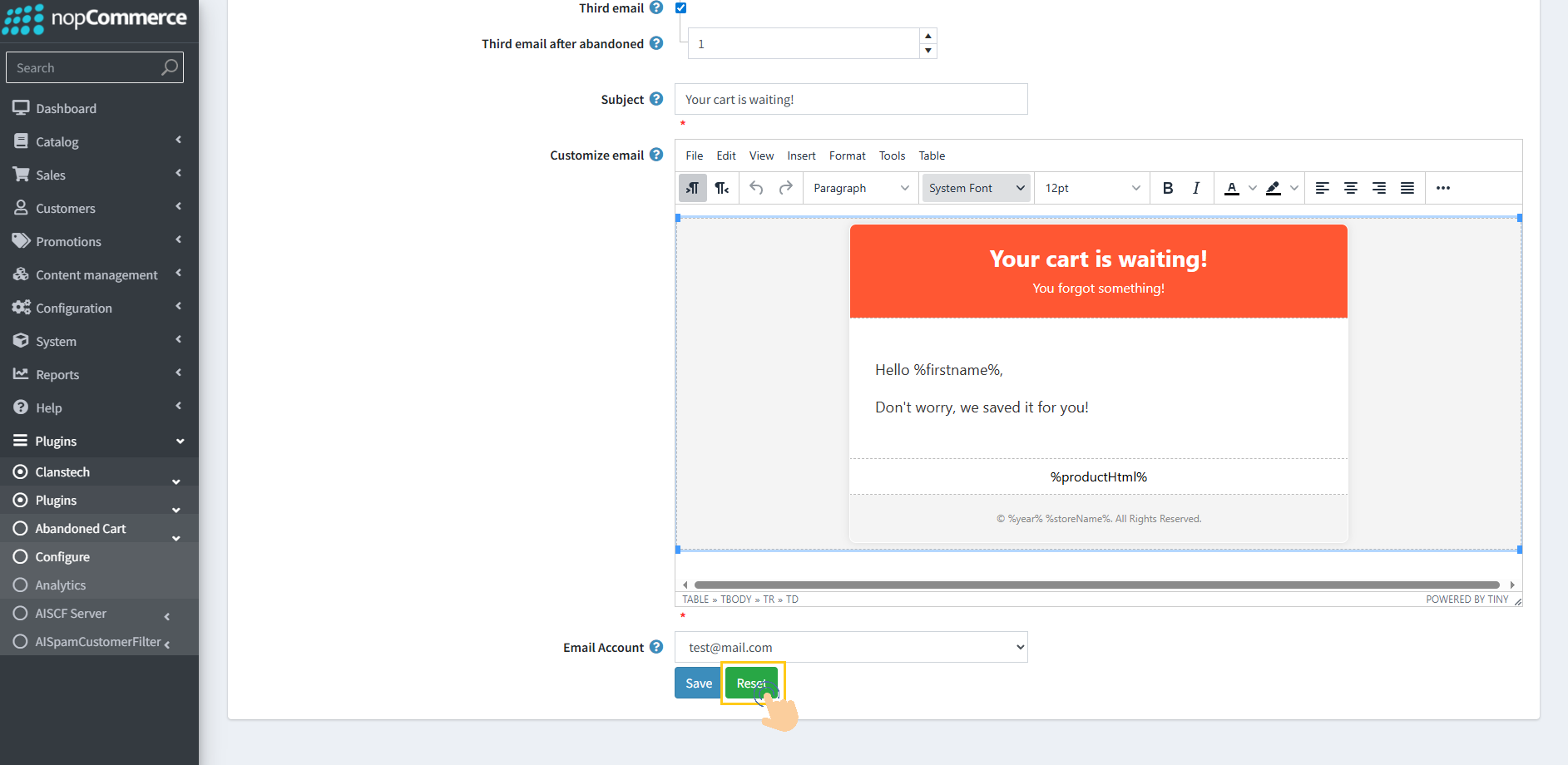
Task: Show more toolbar options (three dots)
Action: pos(1443,188)
